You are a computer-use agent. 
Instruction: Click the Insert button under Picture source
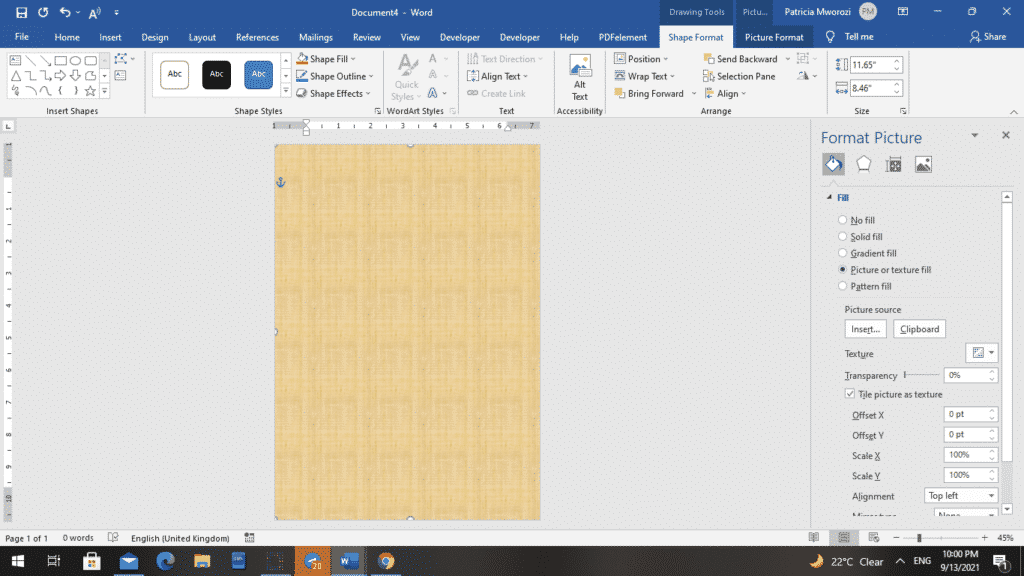click(x=864, y=328)
